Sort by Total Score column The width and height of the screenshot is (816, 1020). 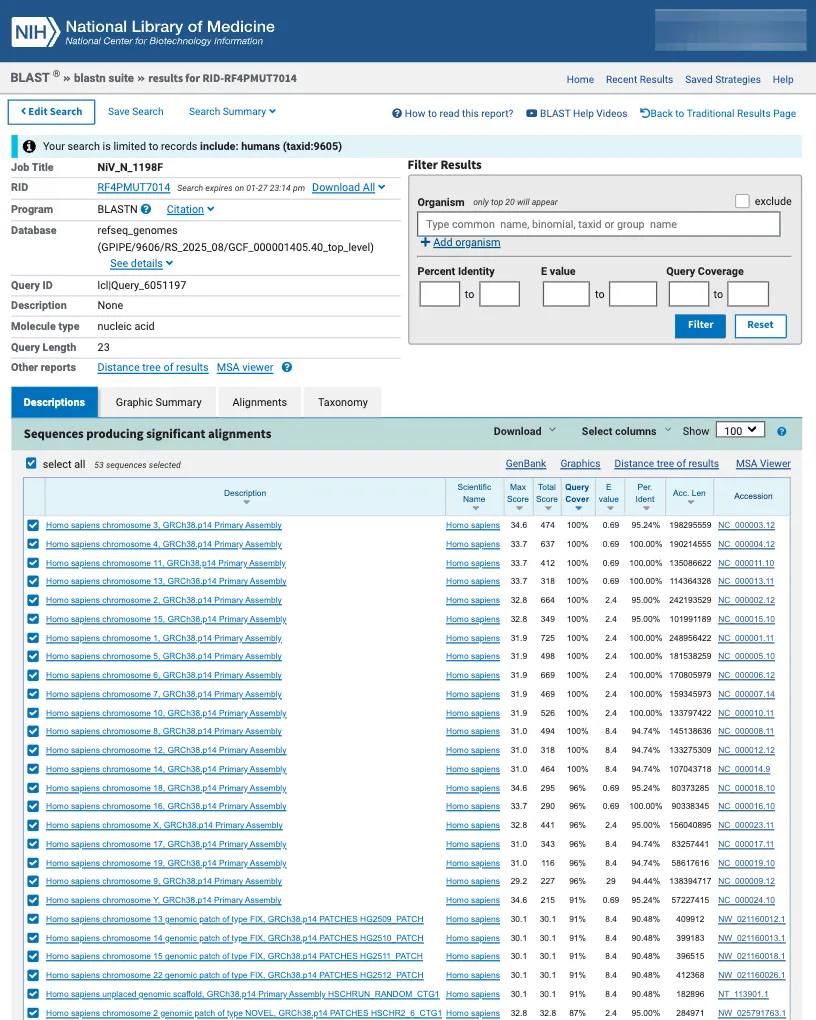tap(547, 508)
